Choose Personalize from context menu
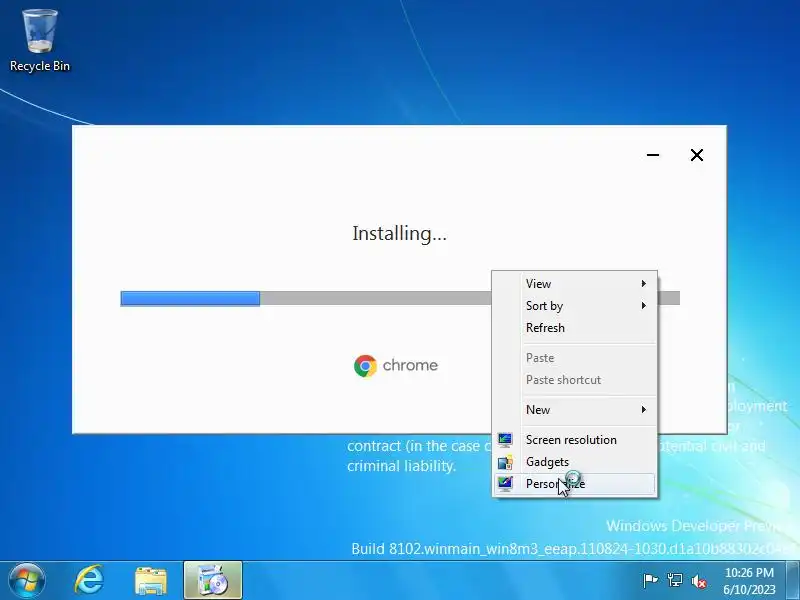Viewport: 800px width, 600px height. pos(574,484)
